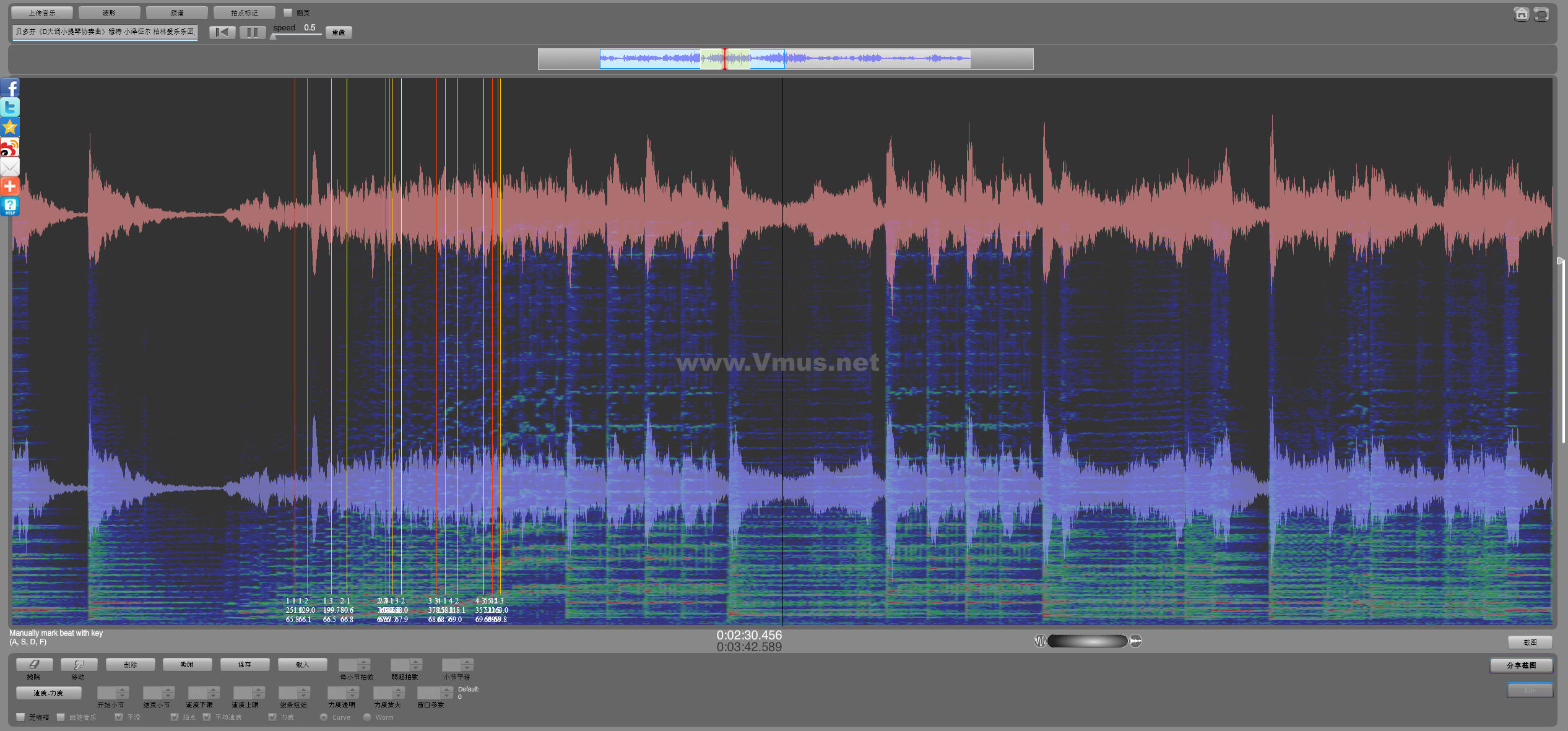Click the blue Help question-mark icon
The width and height of the screenshot is (1568, 731).
point(10,205)
